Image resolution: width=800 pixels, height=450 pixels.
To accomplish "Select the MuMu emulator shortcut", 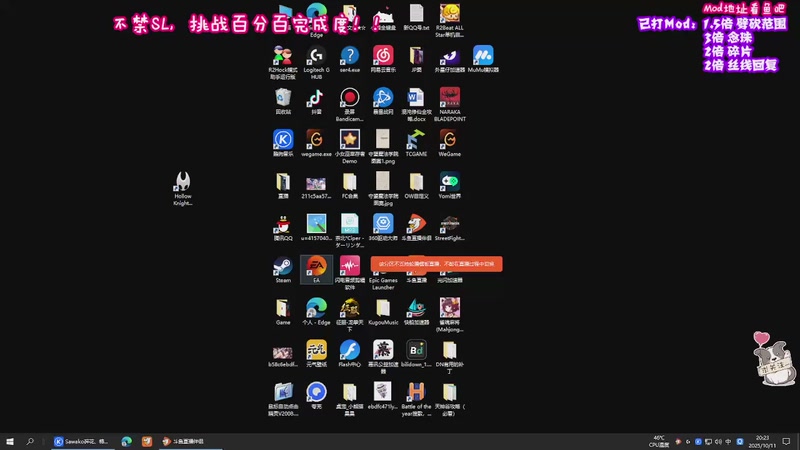I will tap(483, 59).
